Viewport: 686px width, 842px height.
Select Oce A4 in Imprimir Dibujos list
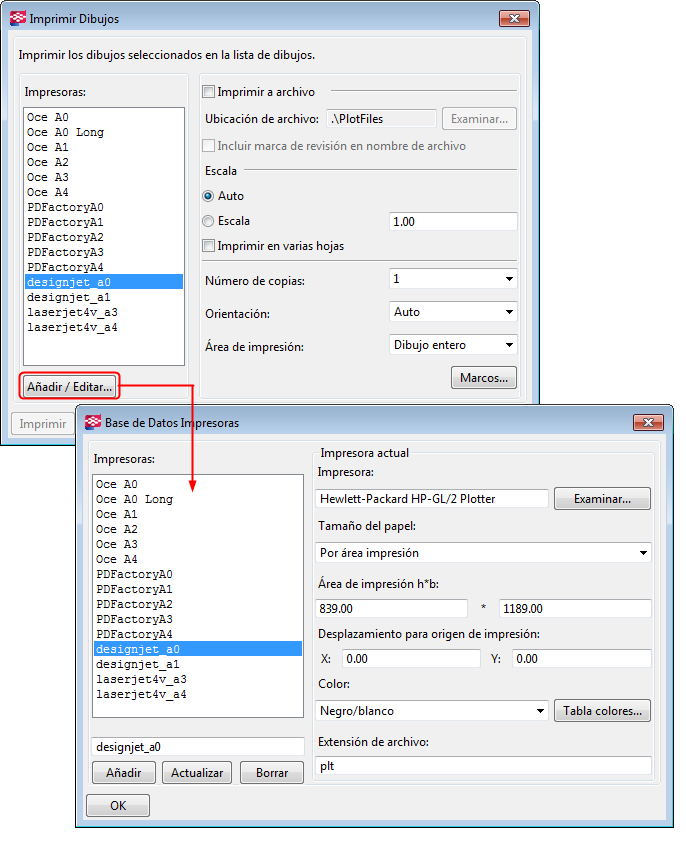(104, 192)
